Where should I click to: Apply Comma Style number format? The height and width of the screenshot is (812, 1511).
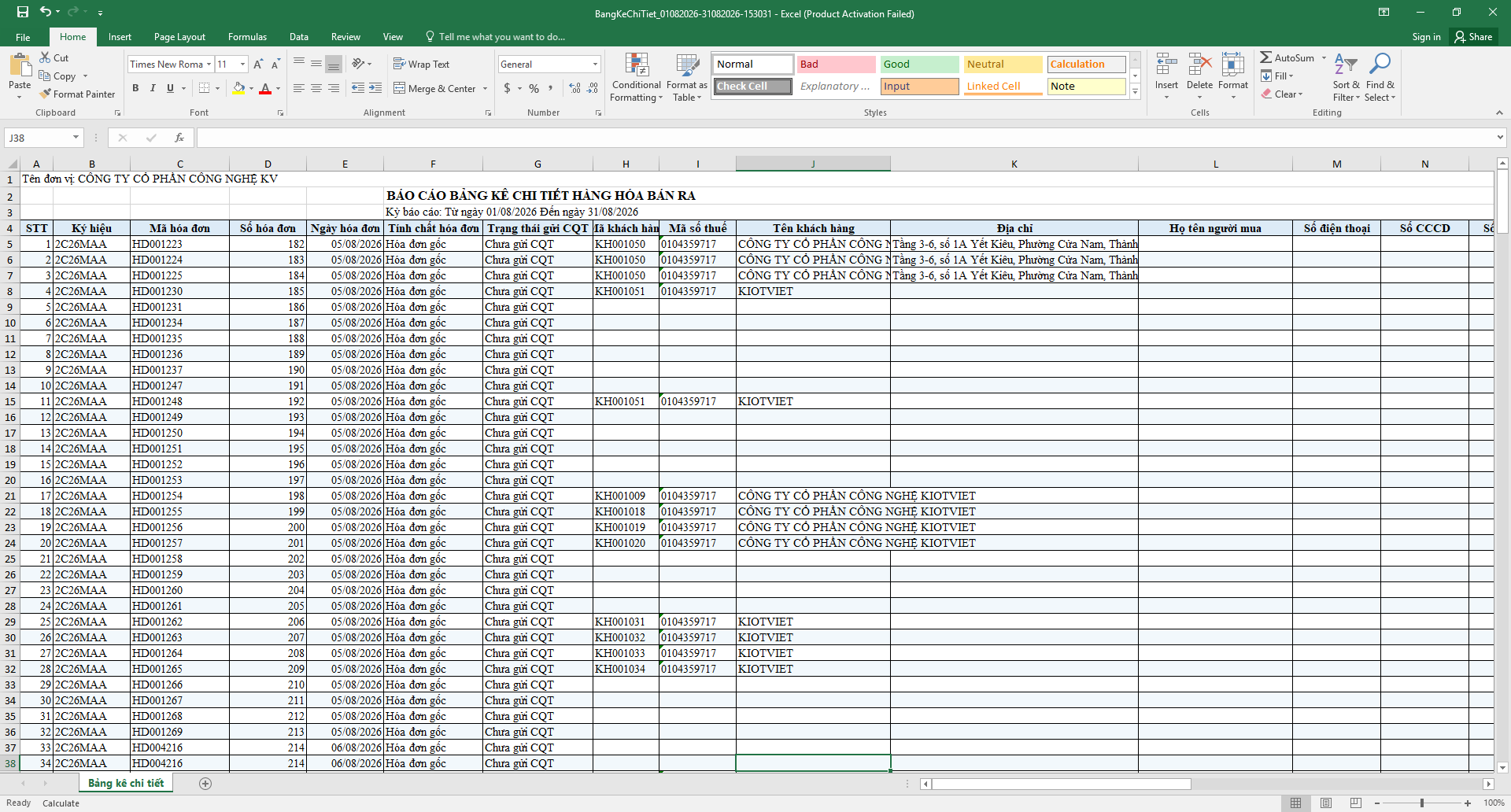(x=551, y=88)
